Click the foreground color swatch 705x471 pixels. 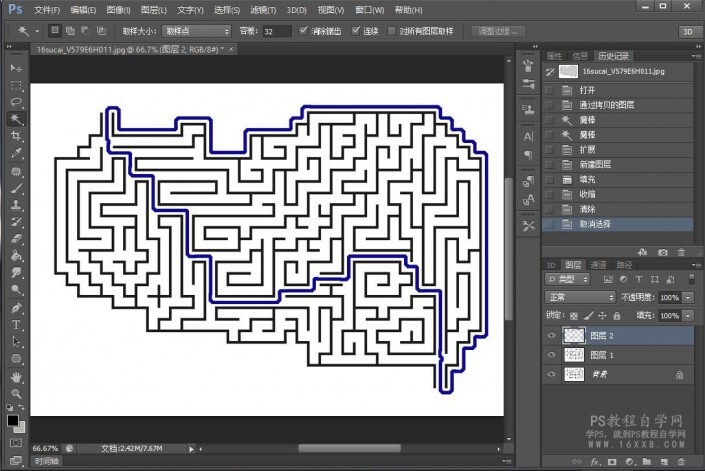(13, 420)
